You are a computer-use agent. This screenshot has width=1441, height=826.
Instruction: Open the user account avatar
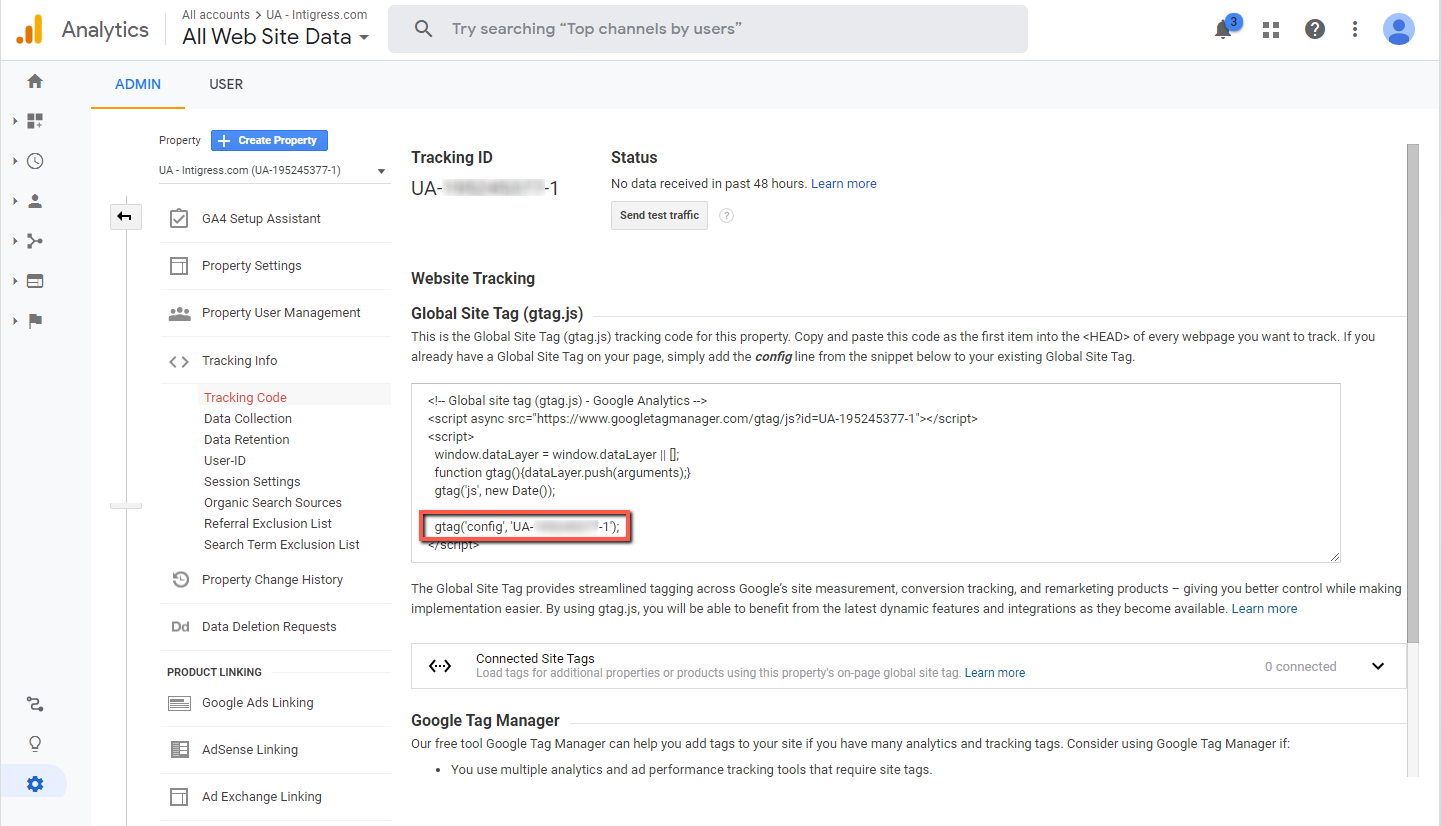(x=1399, y=29)
